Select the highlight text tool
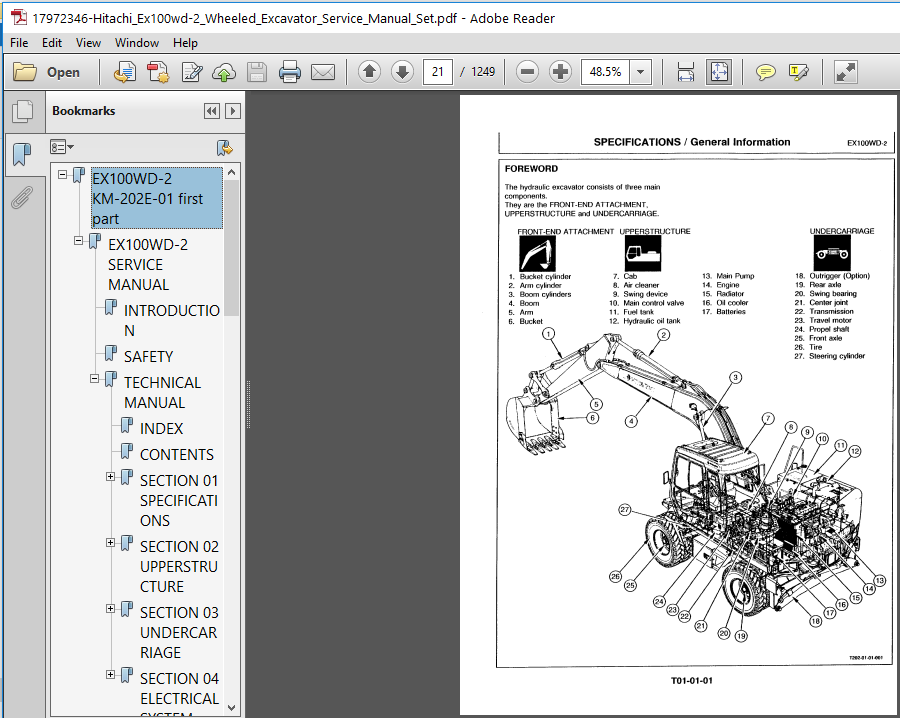This screenshot has height=718, width=900. tap(799, 72)
